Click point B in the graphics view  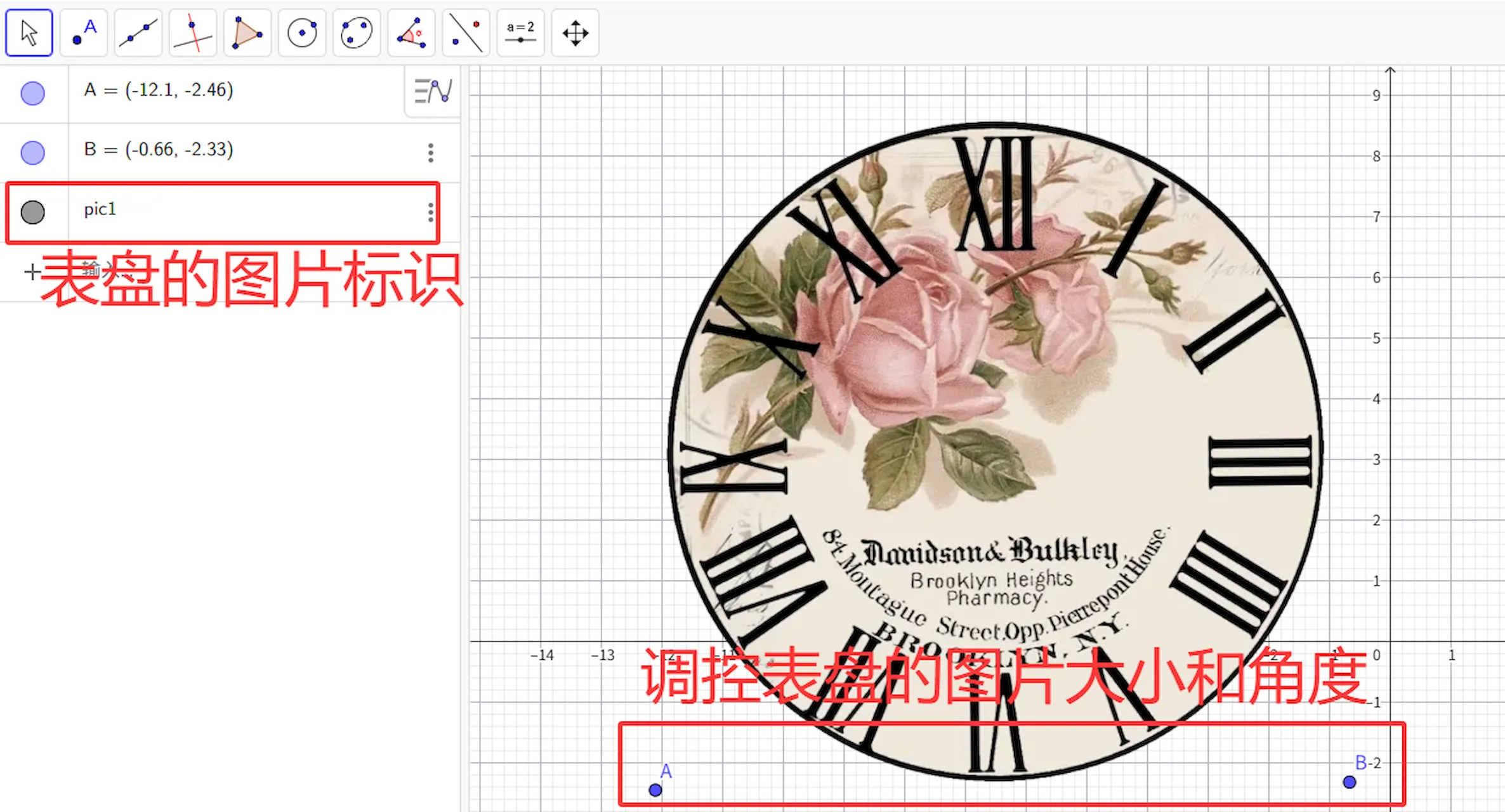pos(1350,782)
